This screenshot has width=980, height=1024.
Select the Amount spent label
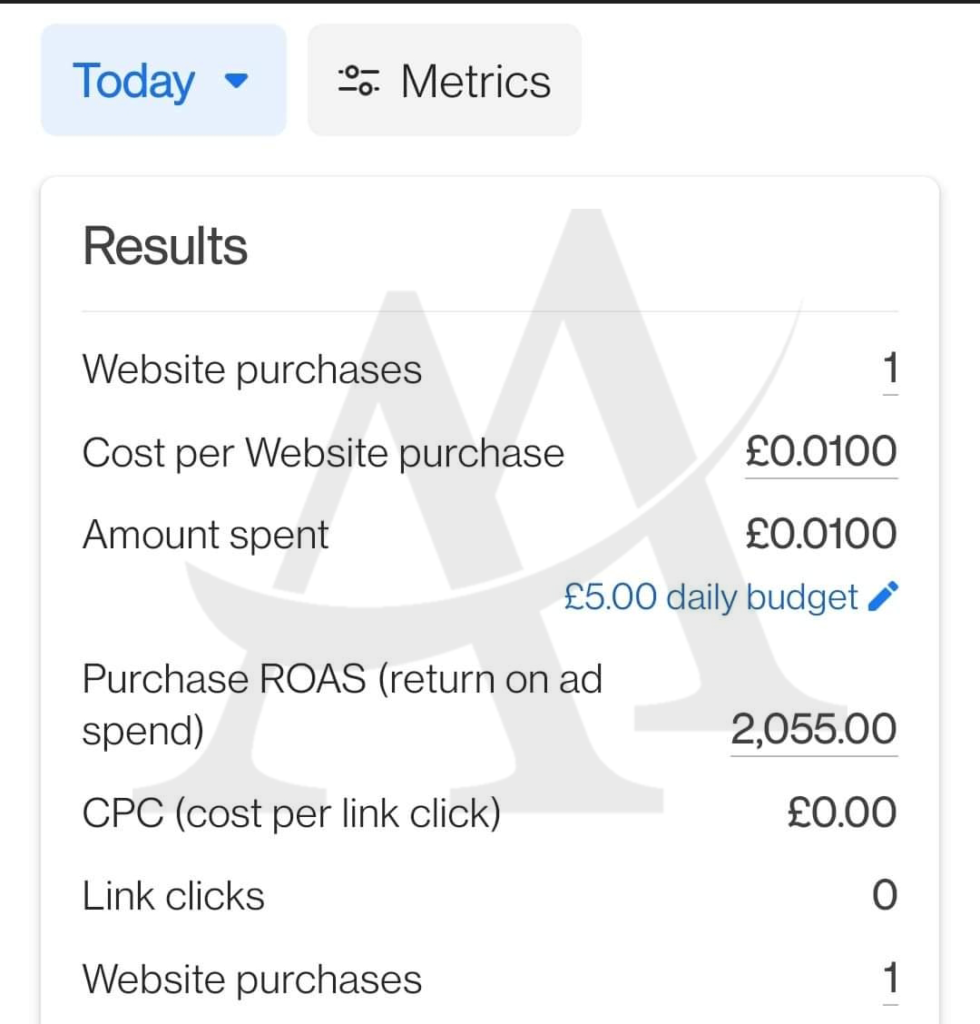pyautogui.click(x=205, y=536)
